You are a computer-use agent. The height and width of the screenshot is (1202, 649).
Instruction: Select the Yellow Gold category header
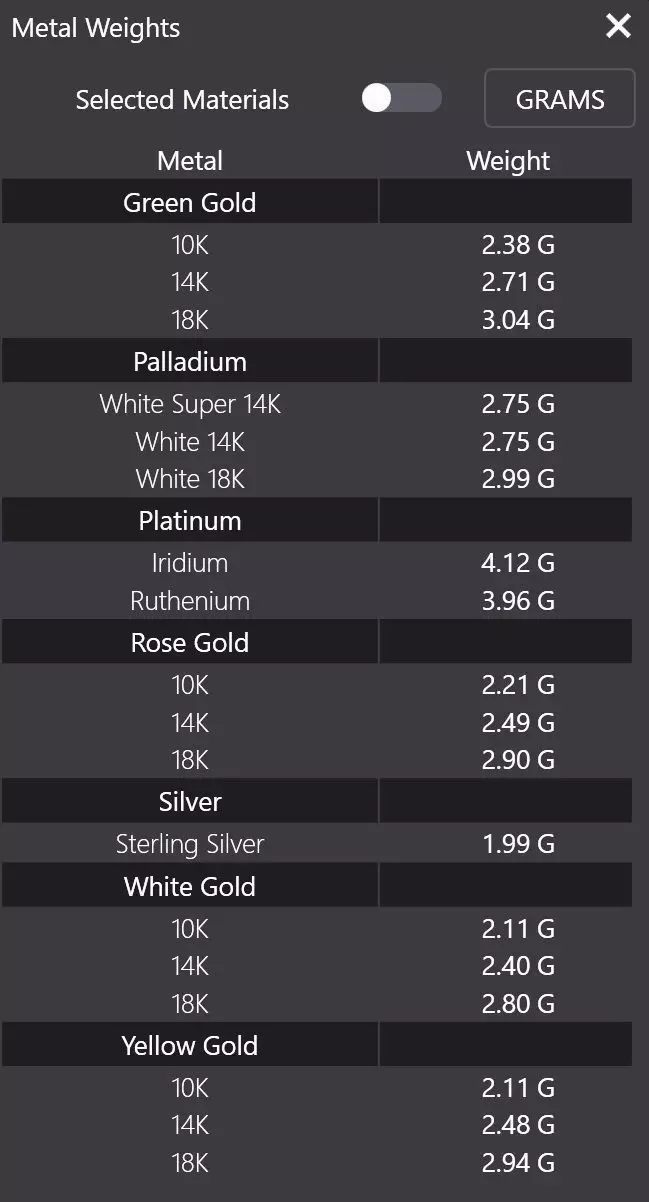[190, 1046]
